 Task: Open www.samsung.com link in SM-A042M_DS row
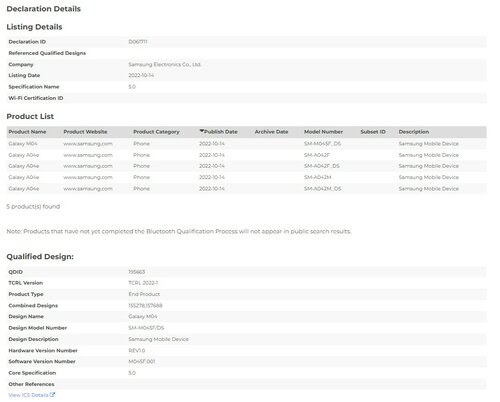tap(88, 189)
